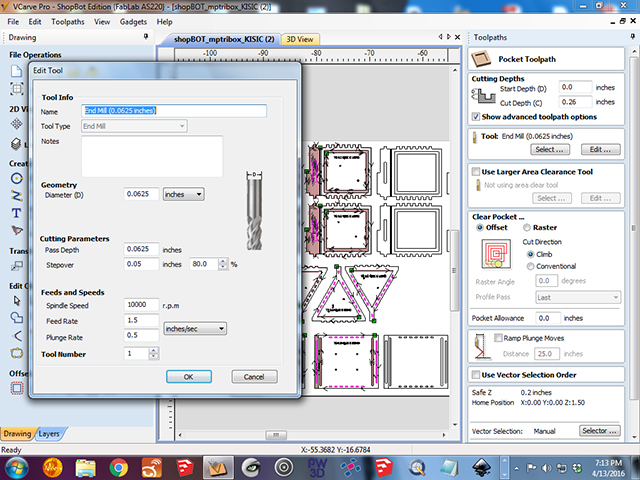Image resolution: width=640 pixels, height=480 pixels.
Task: Click the Zoom to Fit icon in 2D View
Action: [17, 89]
